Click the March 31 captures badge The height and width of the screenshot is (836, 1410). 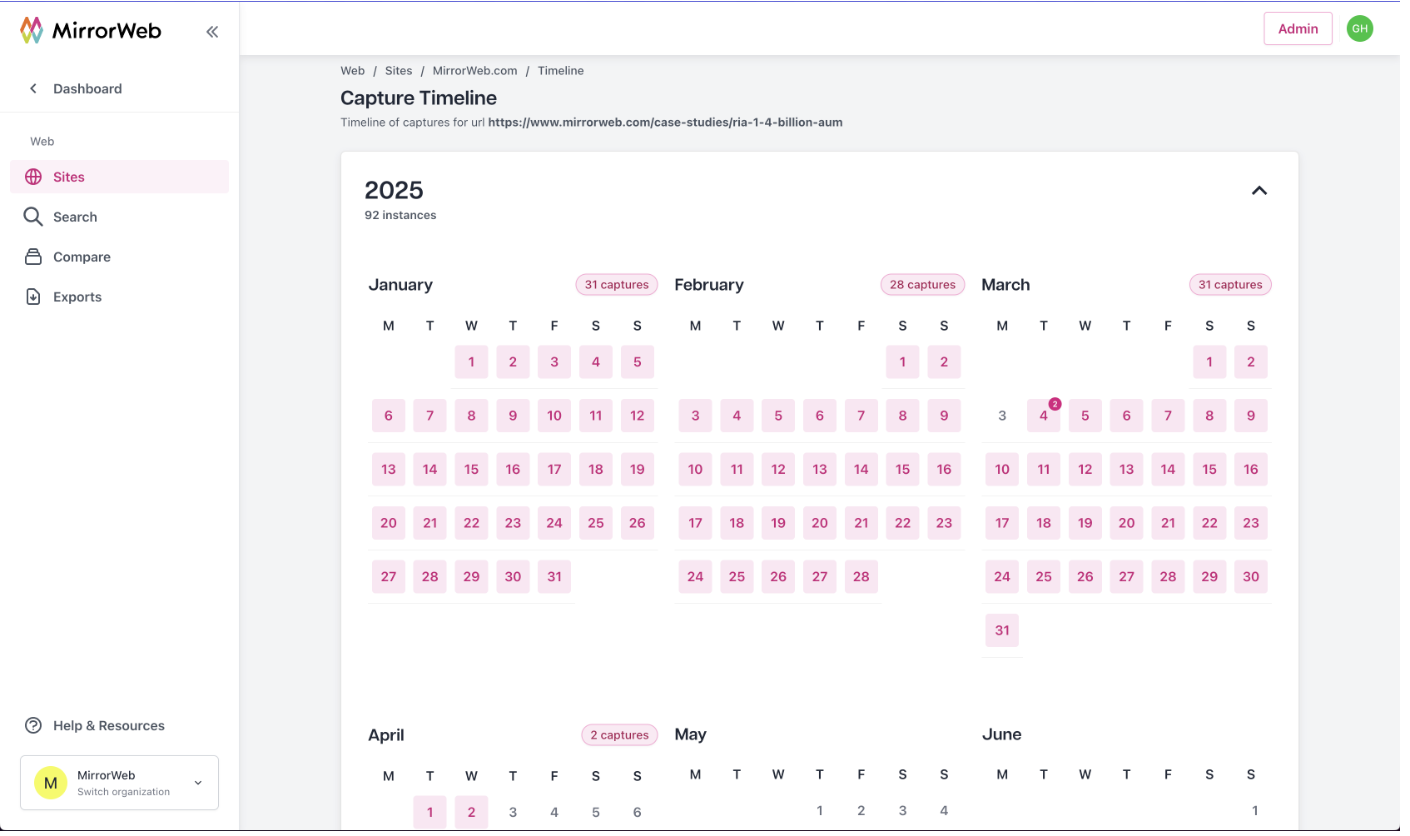pos(1230,285)
